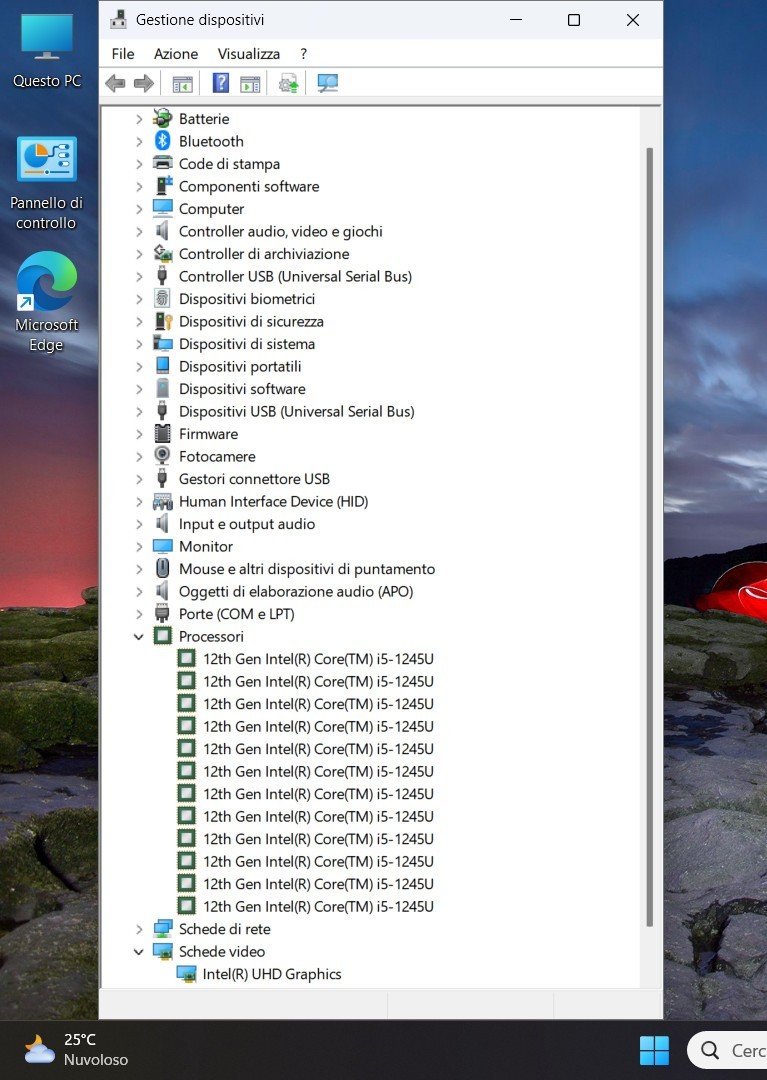This screenshot has height=1080, width=767.
Task: Click the Code di stampa printer icon
Action: click(162, 163)
